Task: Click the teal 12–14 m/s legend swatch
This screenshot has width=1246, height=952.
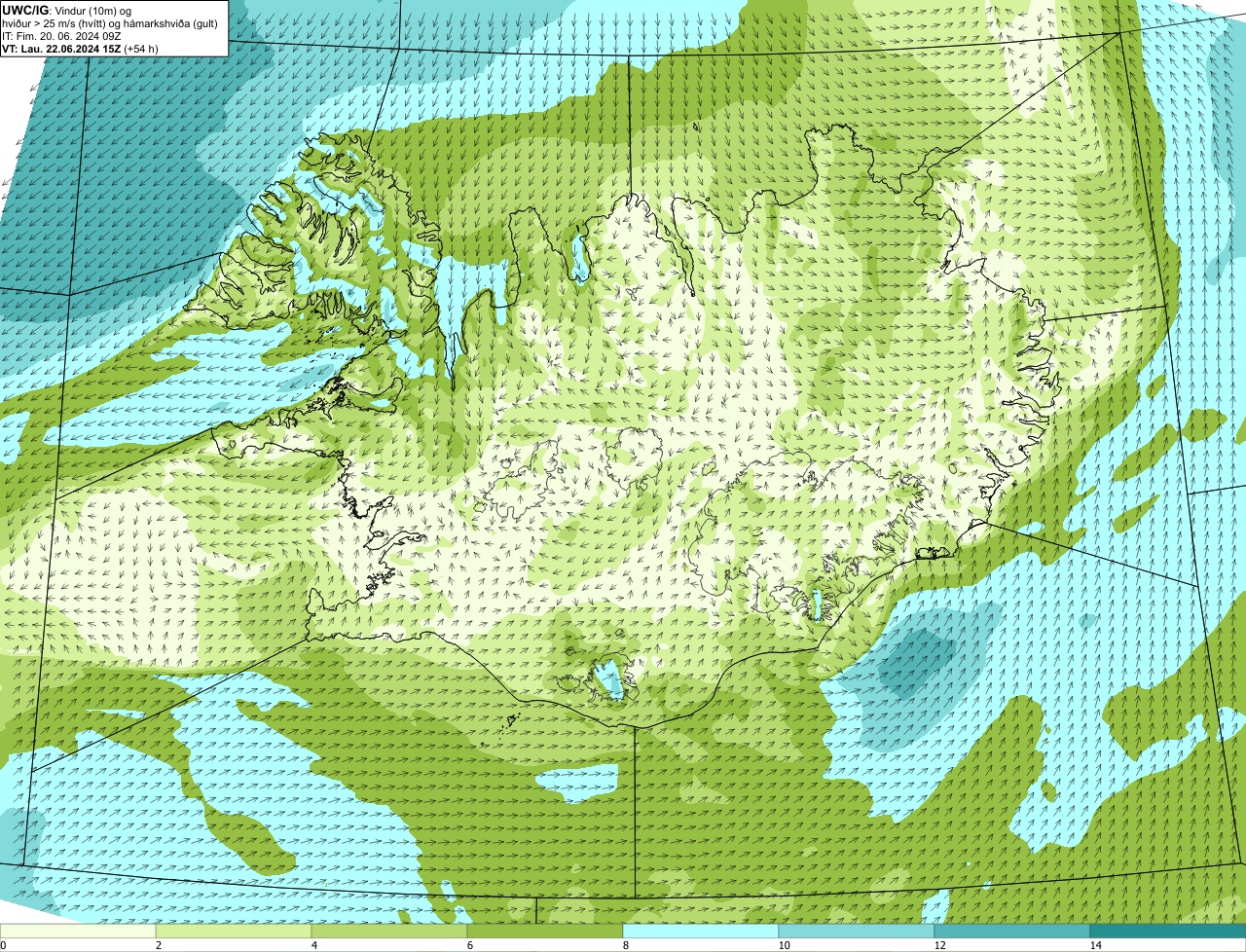Action: click(x=1012, y=931)
